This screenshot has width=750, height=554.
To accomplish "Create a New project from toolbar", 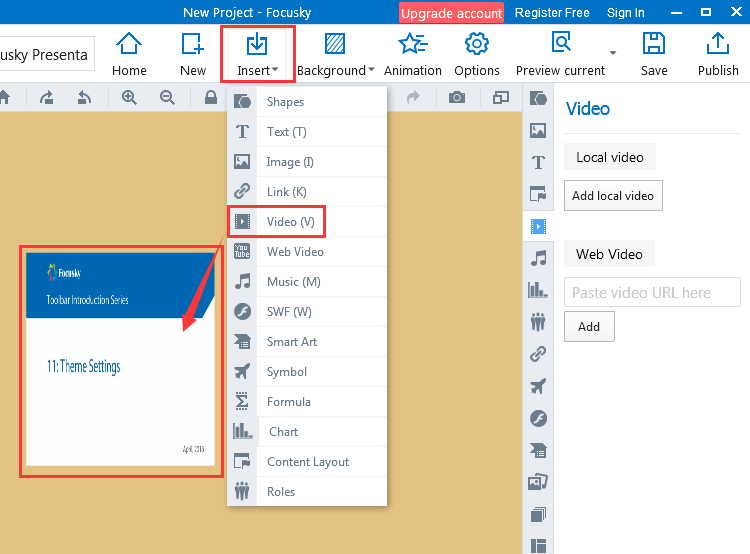I will point(193,54).
